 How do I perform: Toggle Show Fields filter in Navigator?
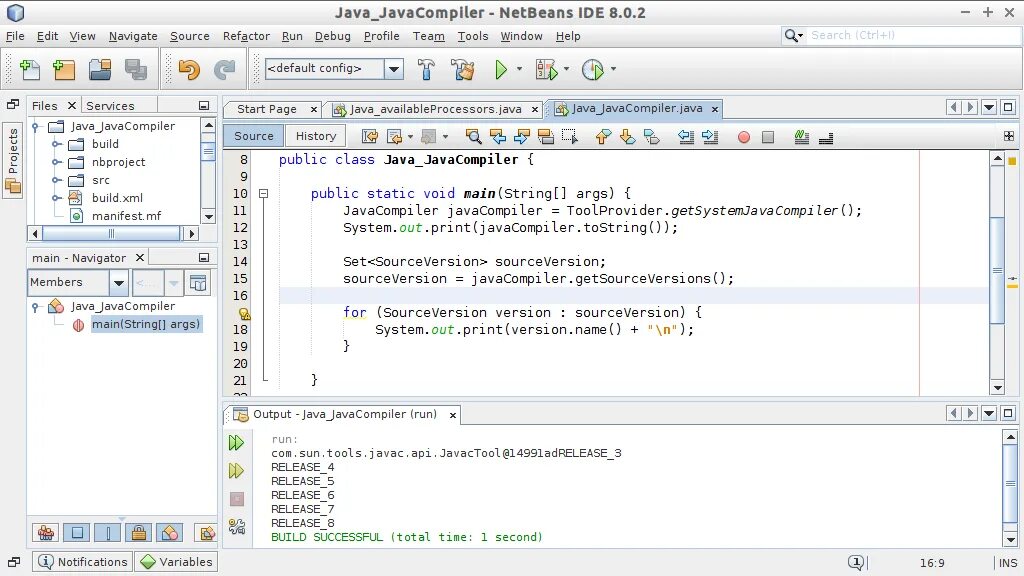[x=77, y=533]
